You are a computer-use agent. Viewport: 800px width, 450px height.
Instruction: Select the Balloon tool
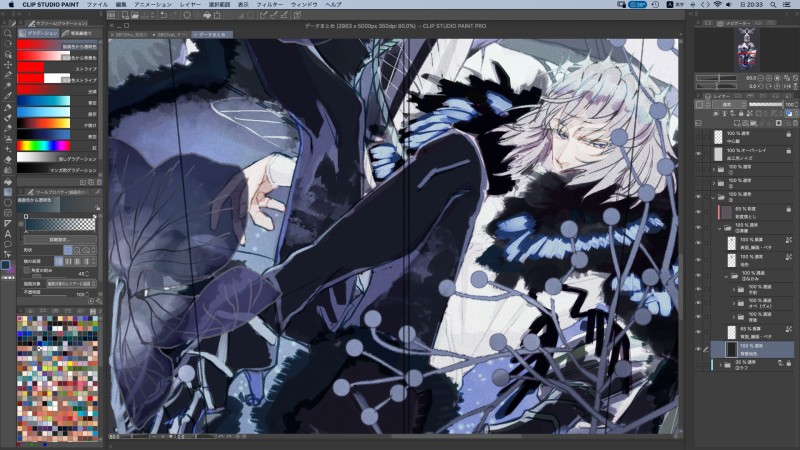(8, 245)
